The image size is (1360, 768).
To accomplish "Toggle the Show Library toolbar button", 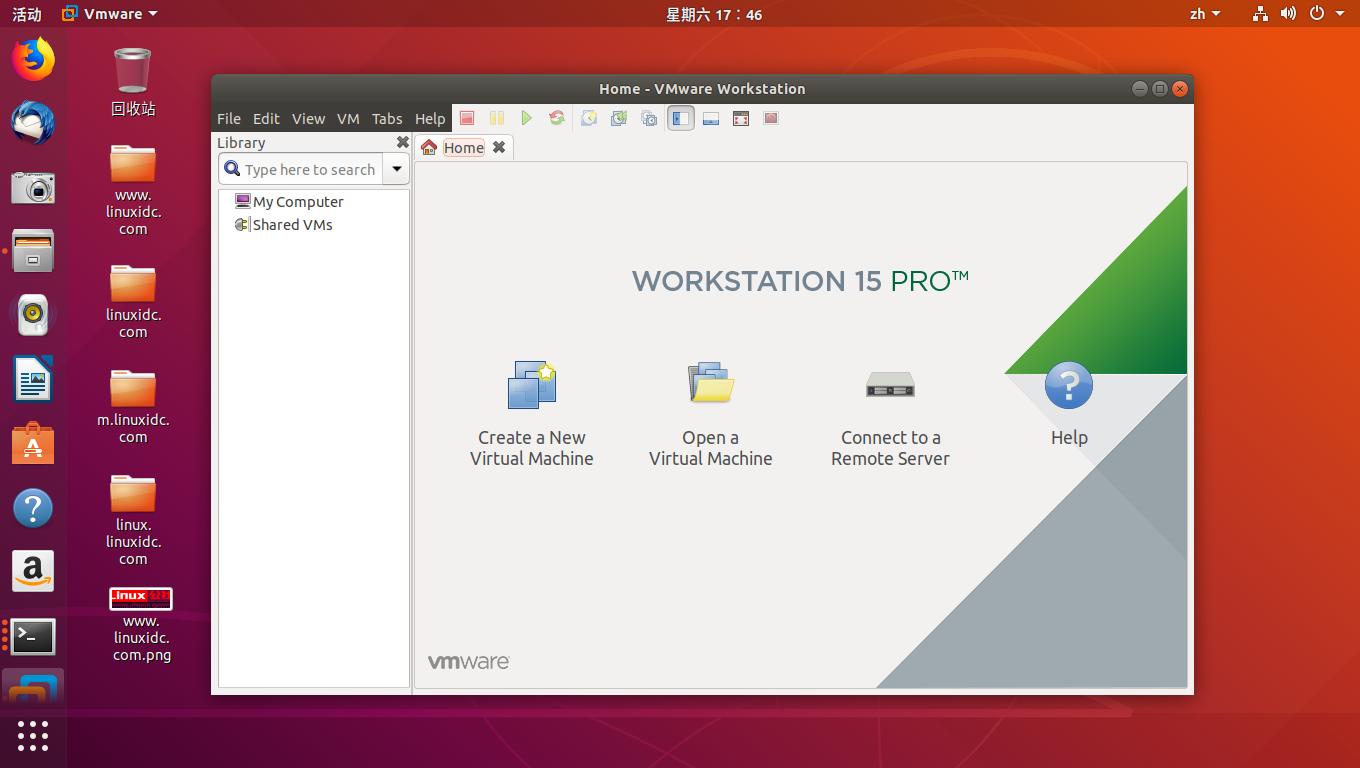I will pos(681,118).
